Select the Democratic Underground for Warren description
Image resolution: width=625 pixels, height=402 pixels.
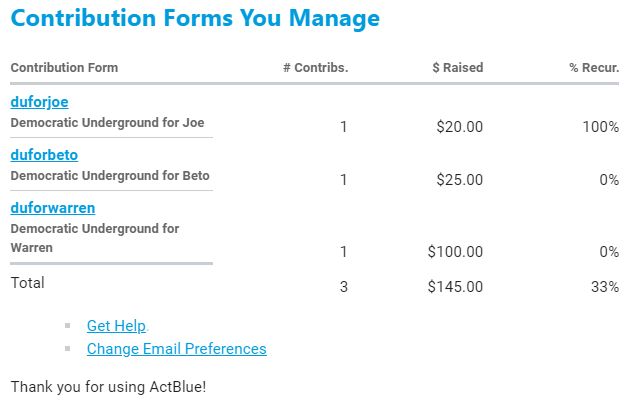pyautogui.click(x=95, y=237)
